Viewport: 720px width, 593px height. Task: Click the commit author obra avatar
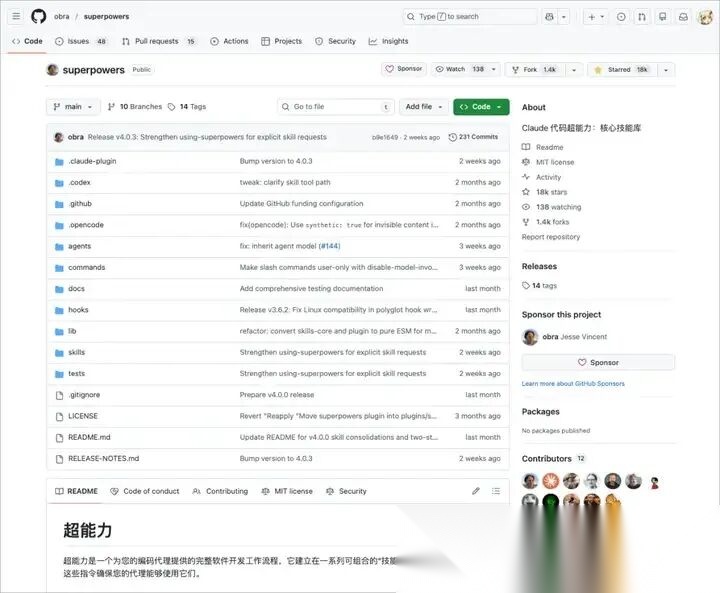point(59,137)
